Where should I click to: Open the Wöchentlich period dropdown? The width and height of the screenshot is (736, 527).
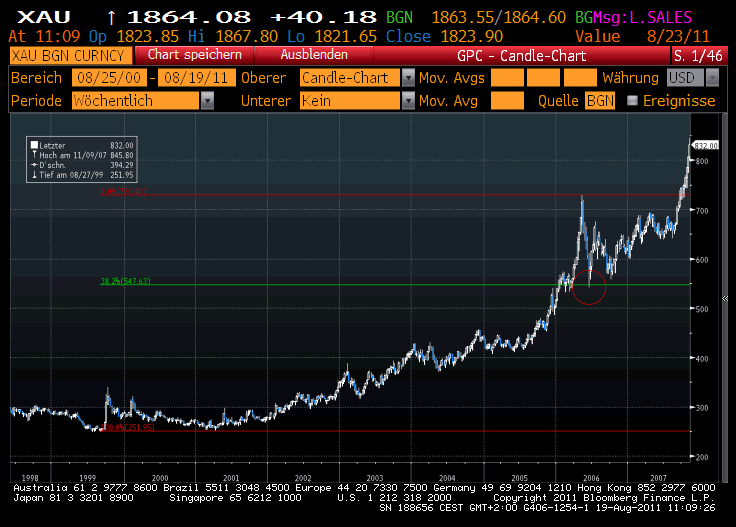point(207,100)
